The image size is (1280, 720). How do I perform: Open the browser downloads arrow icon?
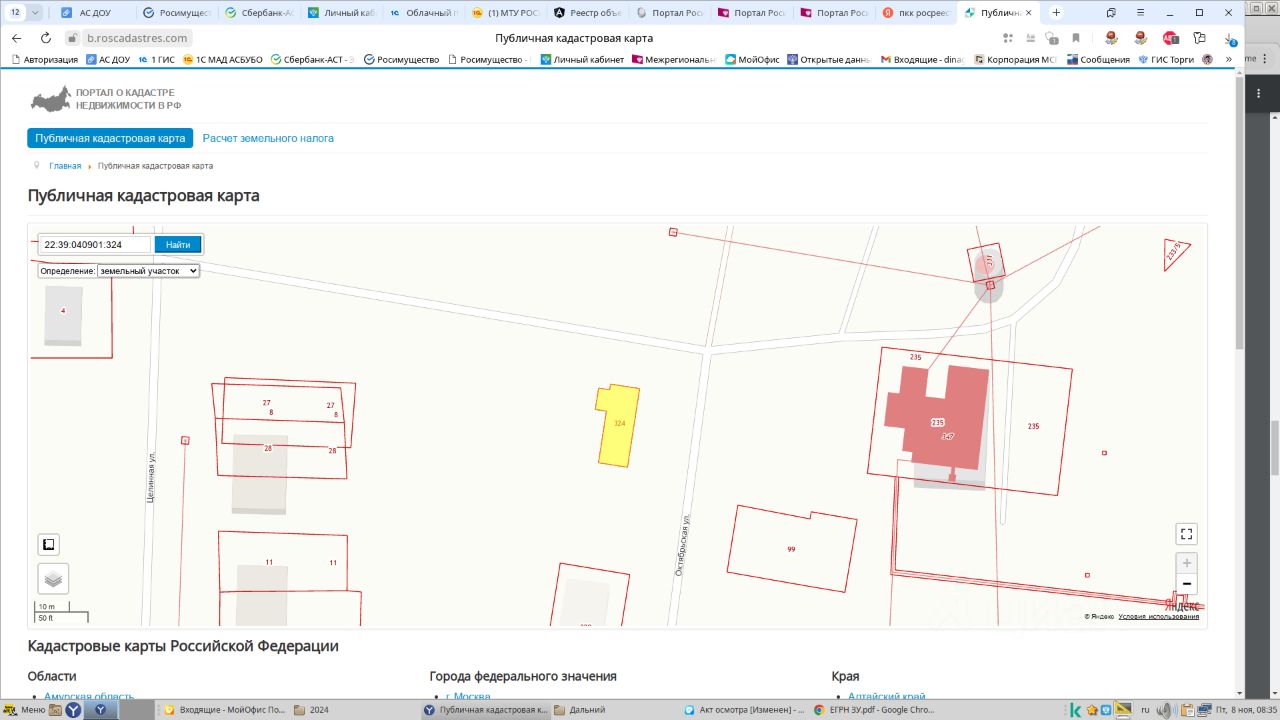(1233, 38)
